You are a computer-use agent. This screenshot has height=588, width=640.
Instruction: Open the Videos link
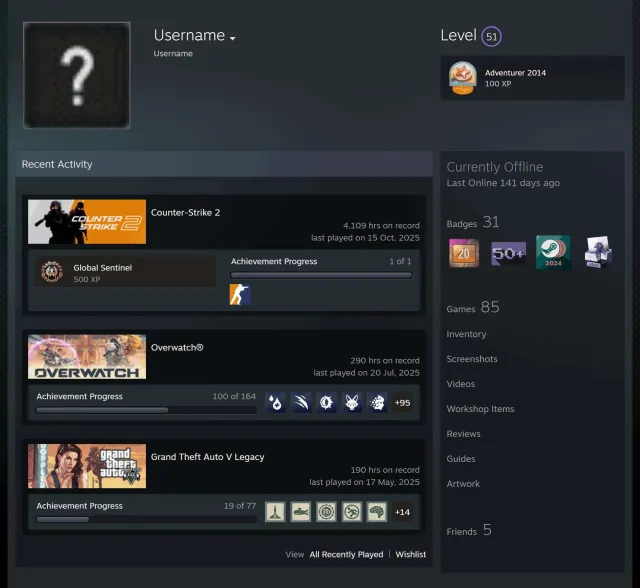[460, 384]
